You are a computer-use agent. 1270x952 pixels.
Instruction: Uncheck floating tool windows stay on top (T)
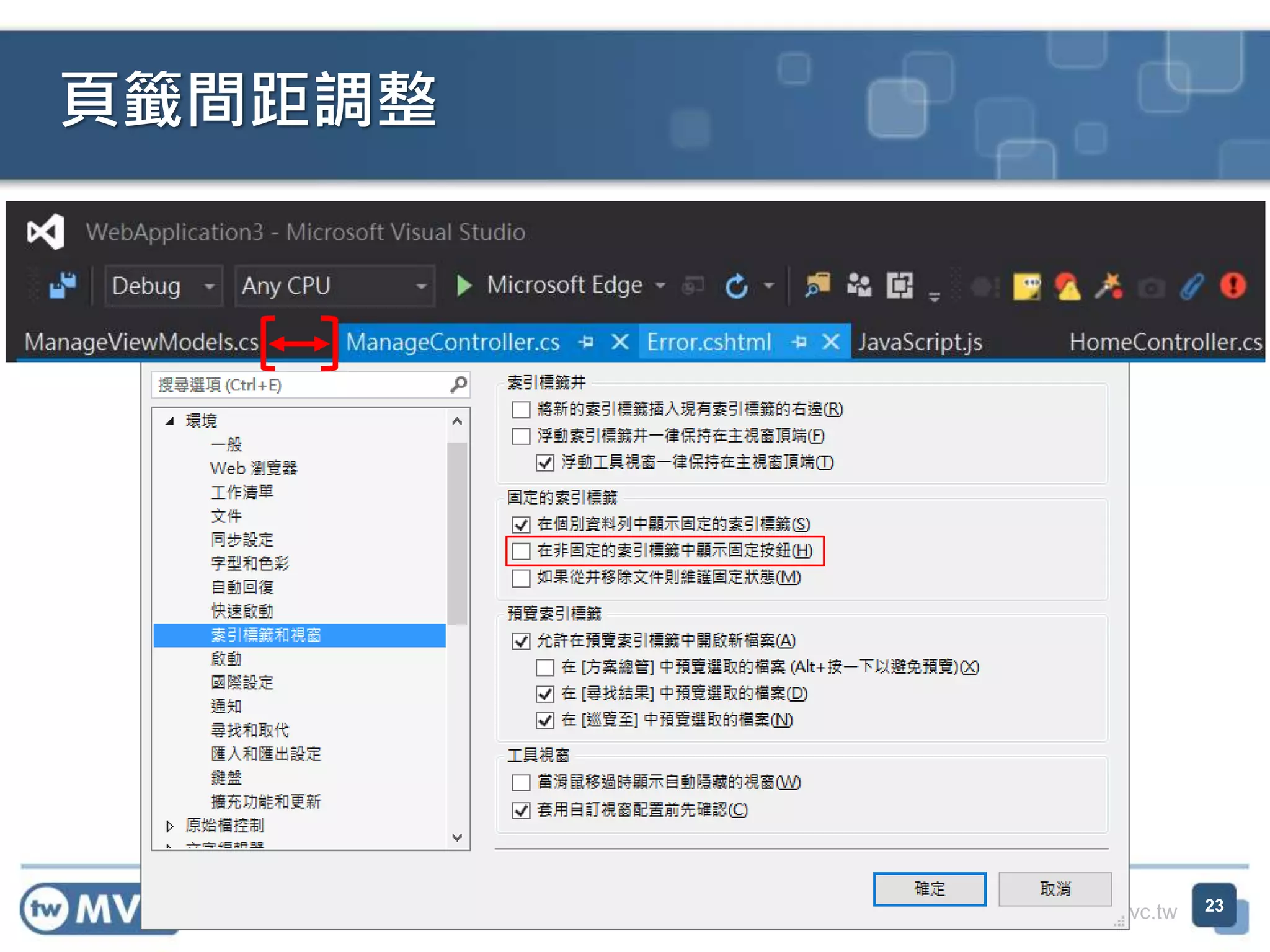(x=545, y=463)
